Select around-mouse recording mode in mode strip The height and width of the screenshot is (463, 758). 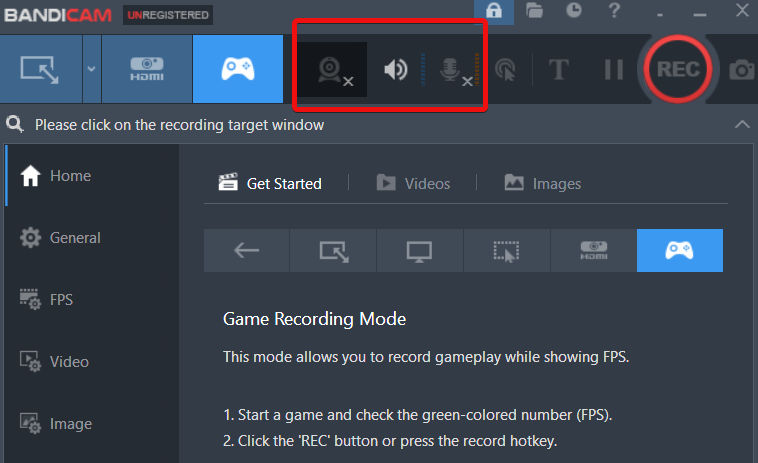click(507, 250)
